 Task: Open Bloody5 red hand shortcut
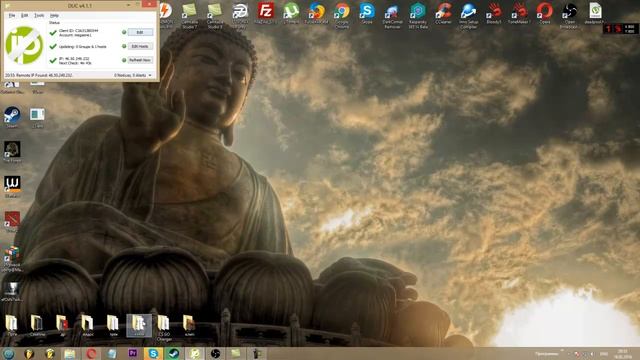click(x=494, y=13)
